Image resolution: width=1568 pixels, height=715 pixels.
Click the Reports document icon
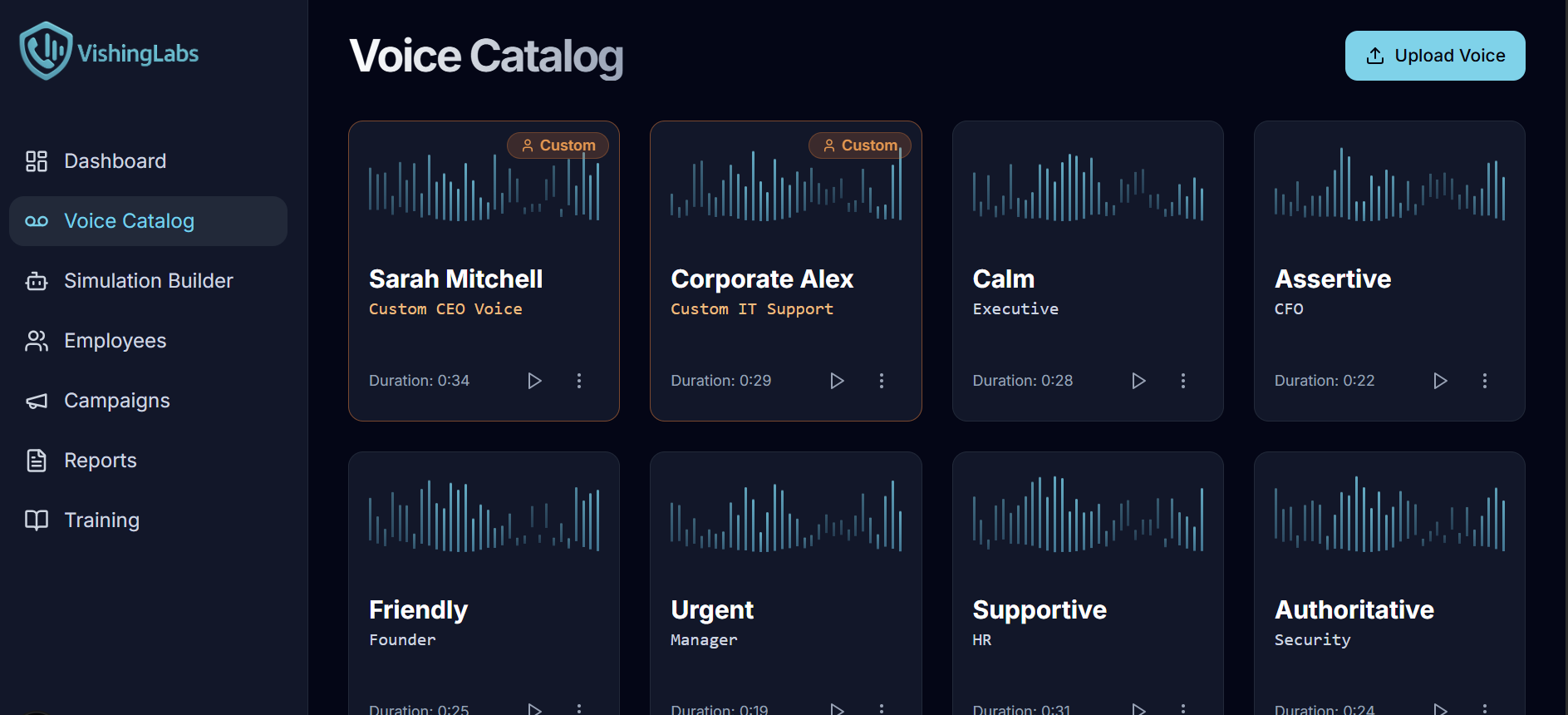coord(37,461)
